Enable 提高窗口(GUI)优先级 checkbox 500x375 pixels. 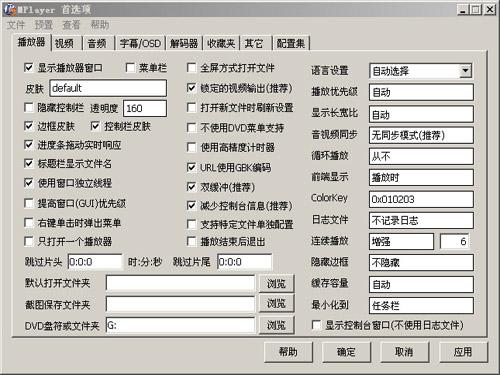pyautogui.click(x=29, y=203)
